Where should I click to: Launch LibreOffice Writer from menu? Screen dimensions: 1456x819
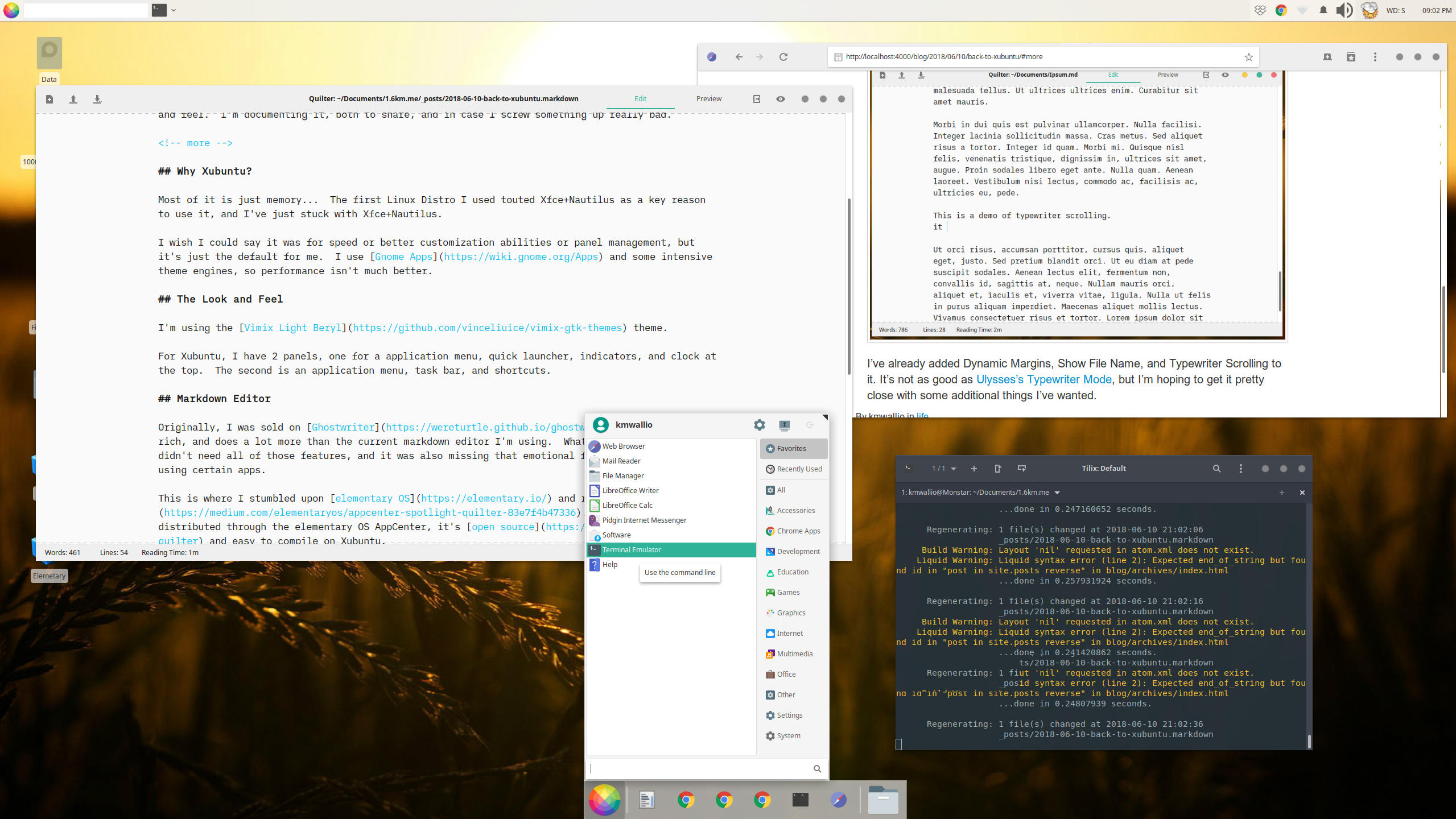671,491
